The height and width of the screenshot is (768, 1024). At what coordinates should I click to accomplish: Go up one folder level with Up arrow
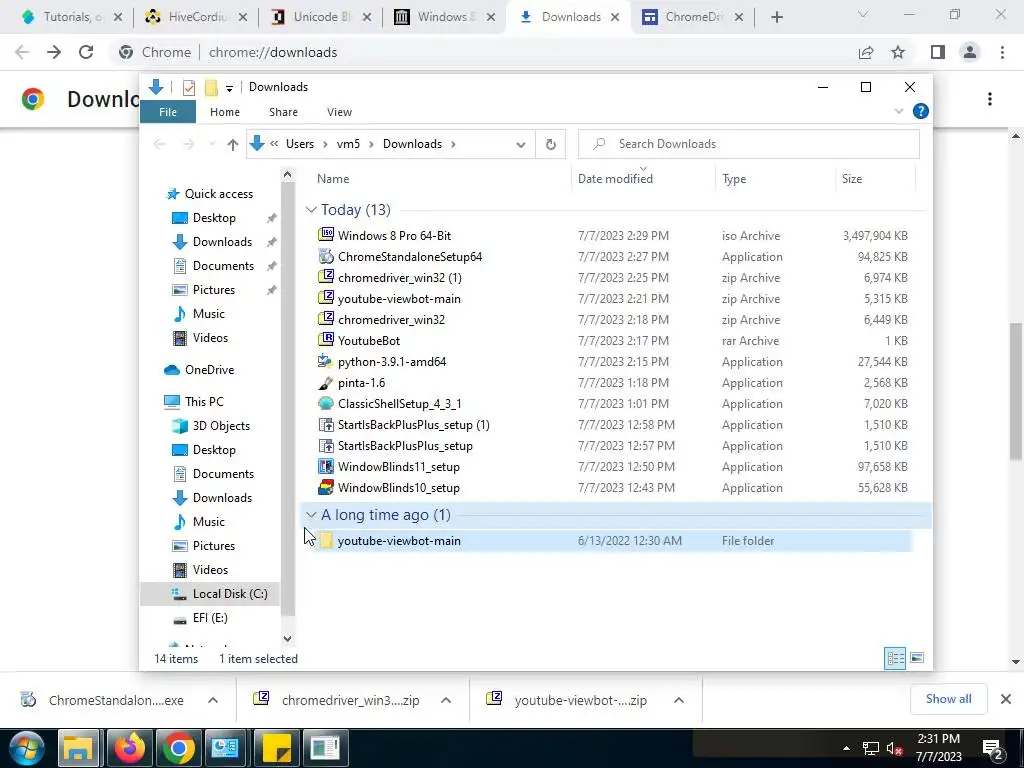[232, 144]
